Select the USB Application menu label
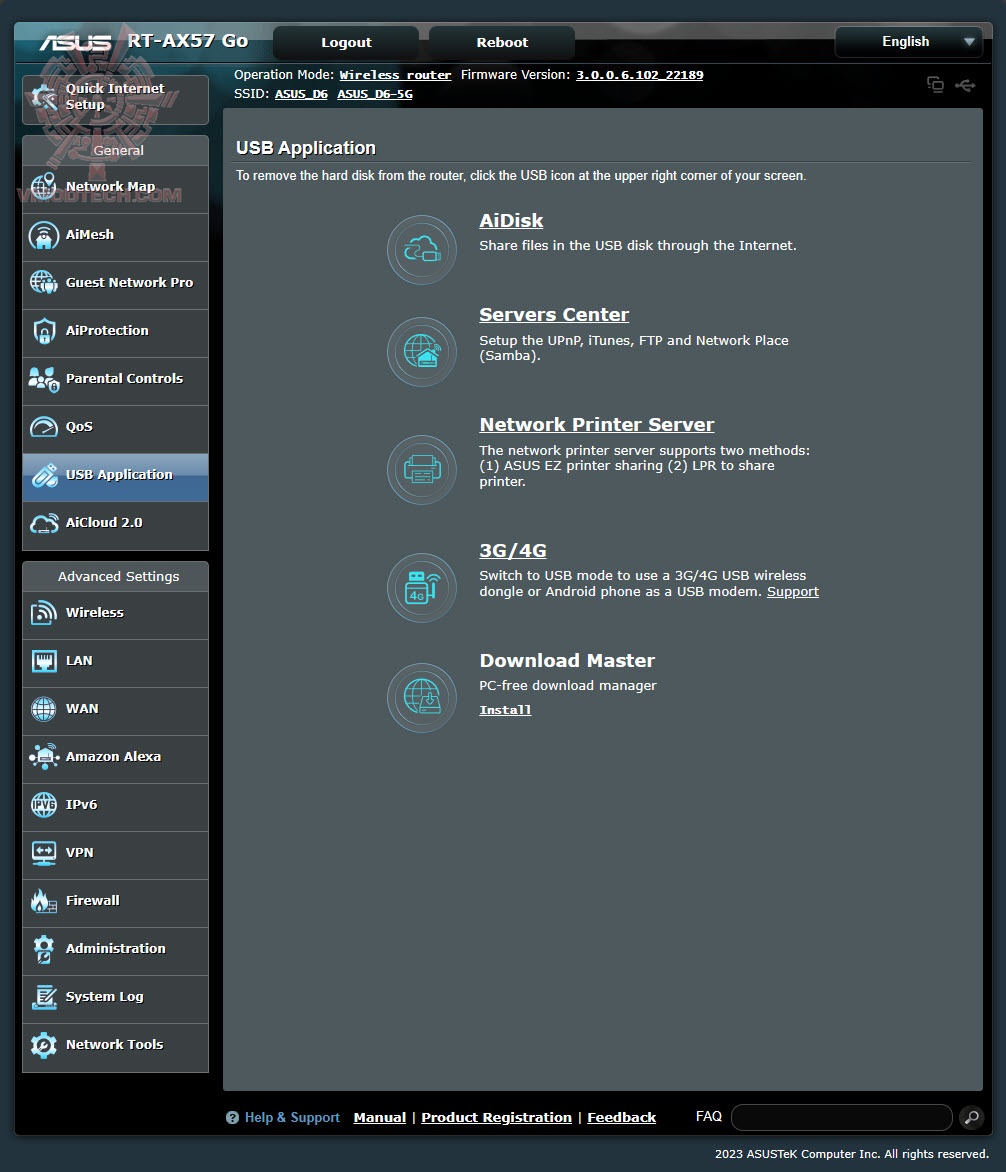This screenshot has width=1006, height=1172. tap(119, 475)
